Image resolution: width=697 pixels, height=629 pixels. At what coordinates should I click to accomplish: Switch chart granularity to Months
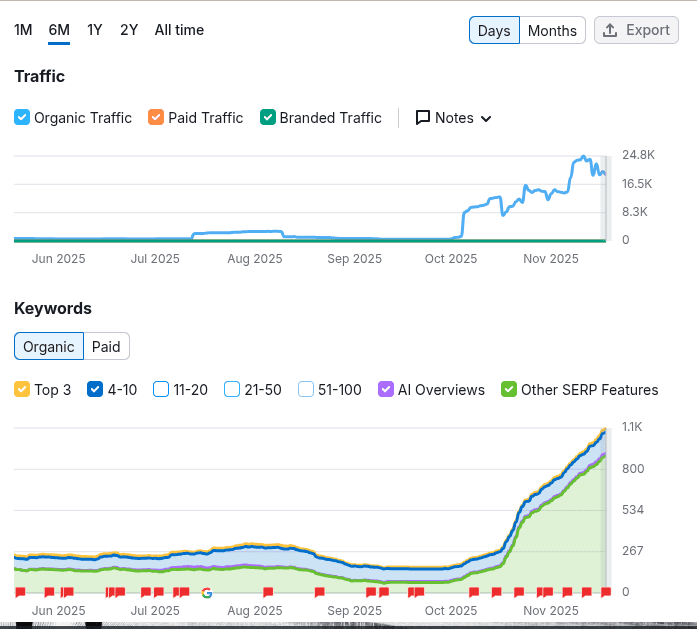[552, 30]
